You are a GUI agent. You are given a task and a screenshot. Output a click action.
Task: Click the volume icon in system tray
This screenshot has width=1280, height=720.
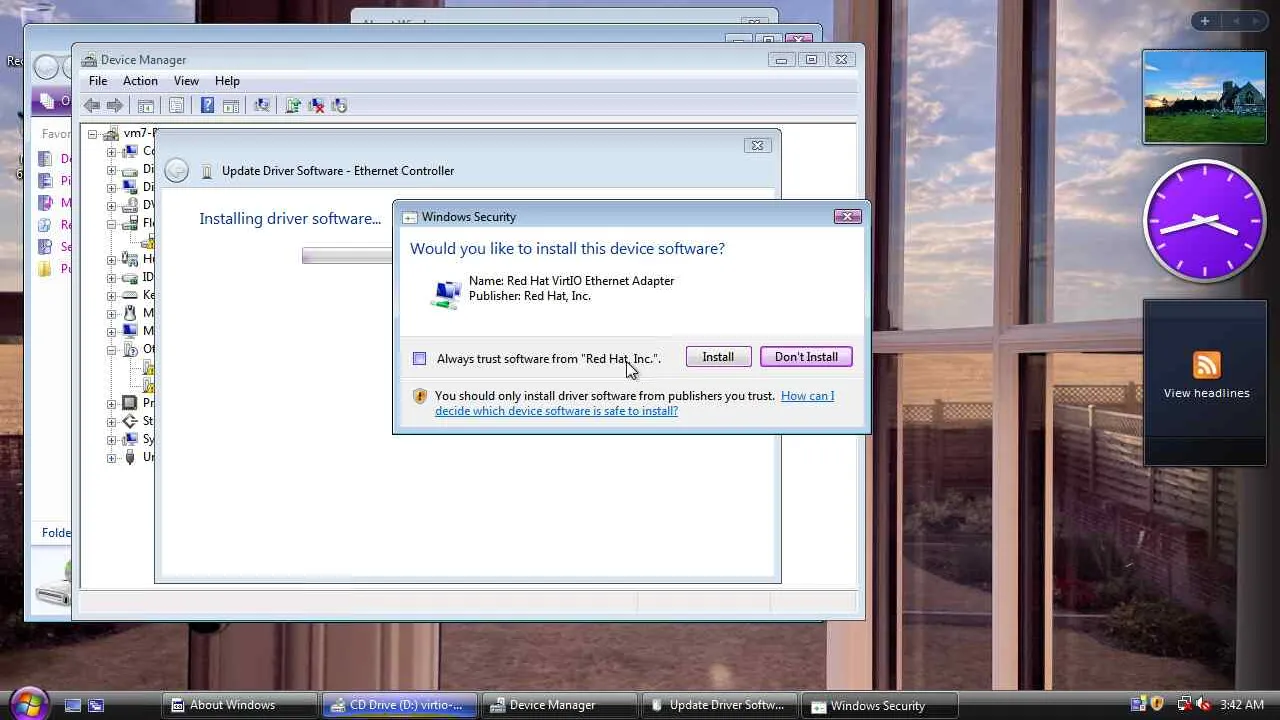coord(1202,705)
